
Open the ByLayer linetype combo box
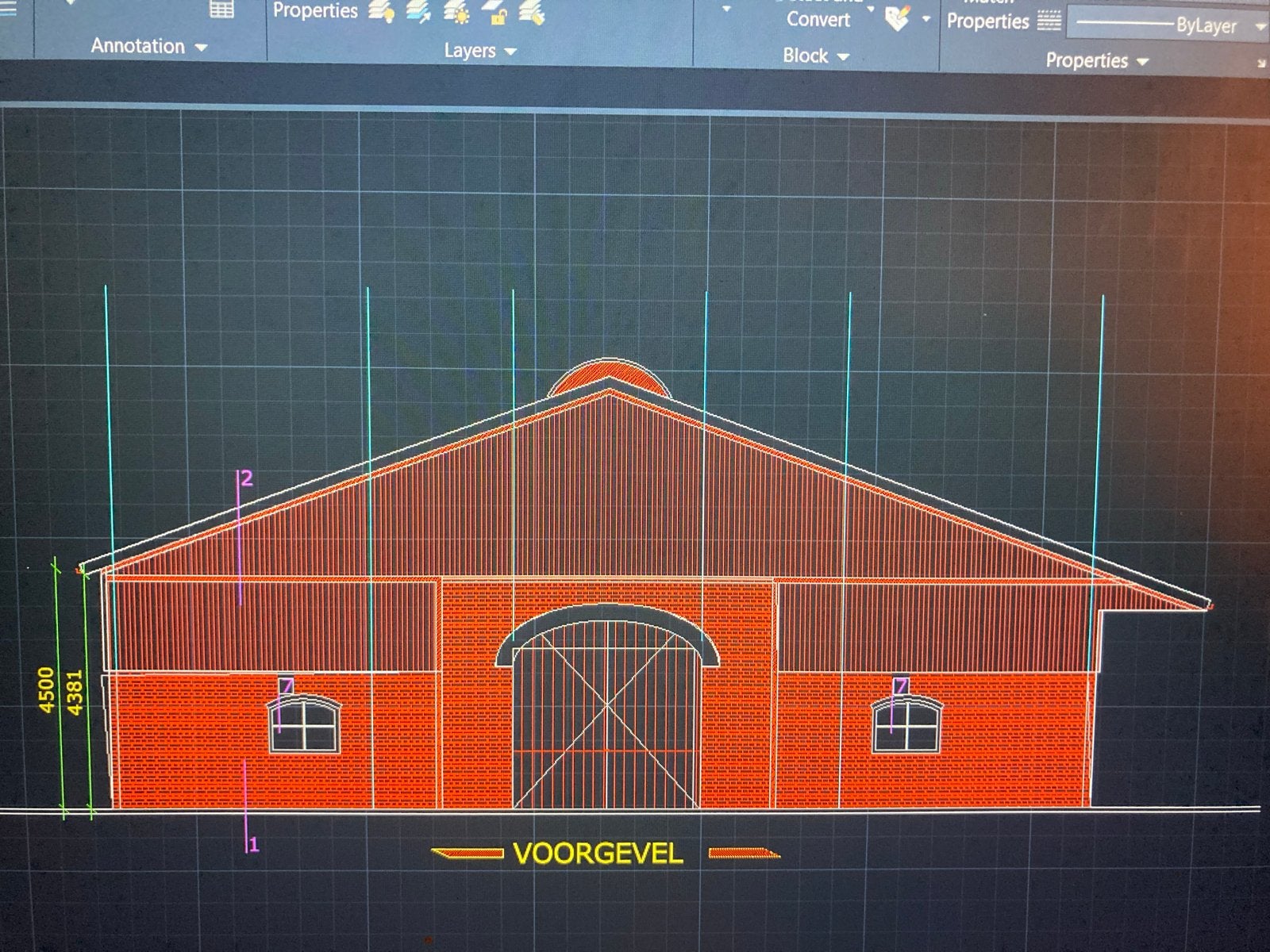click(x=1168, y=25)
